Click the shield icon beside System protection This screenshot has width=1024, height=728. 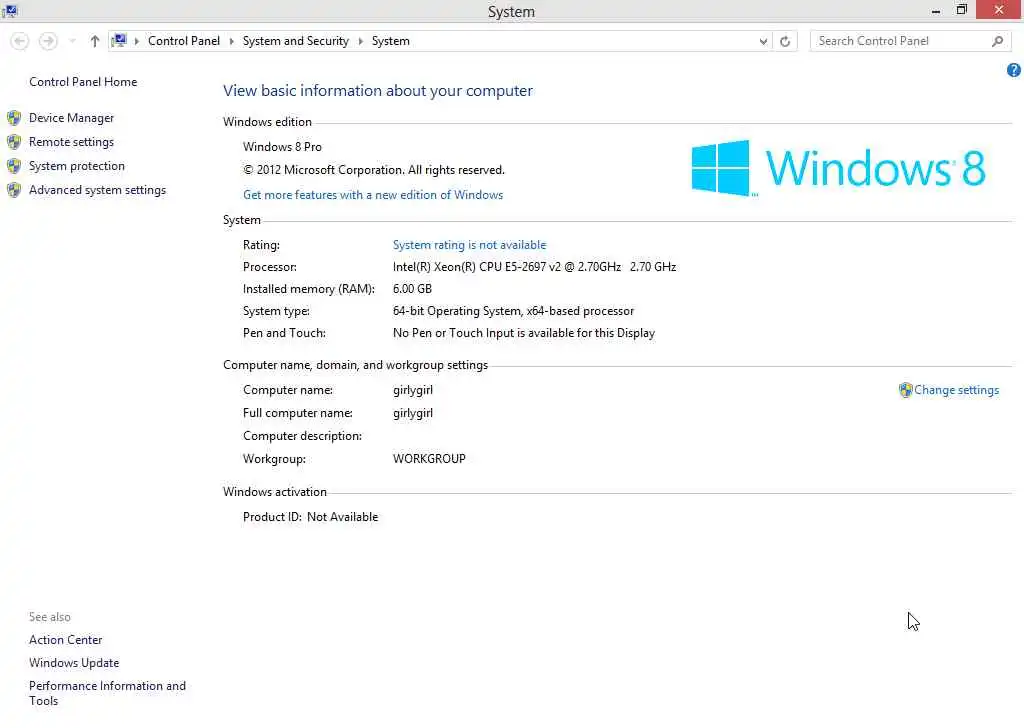pos(14,166)
